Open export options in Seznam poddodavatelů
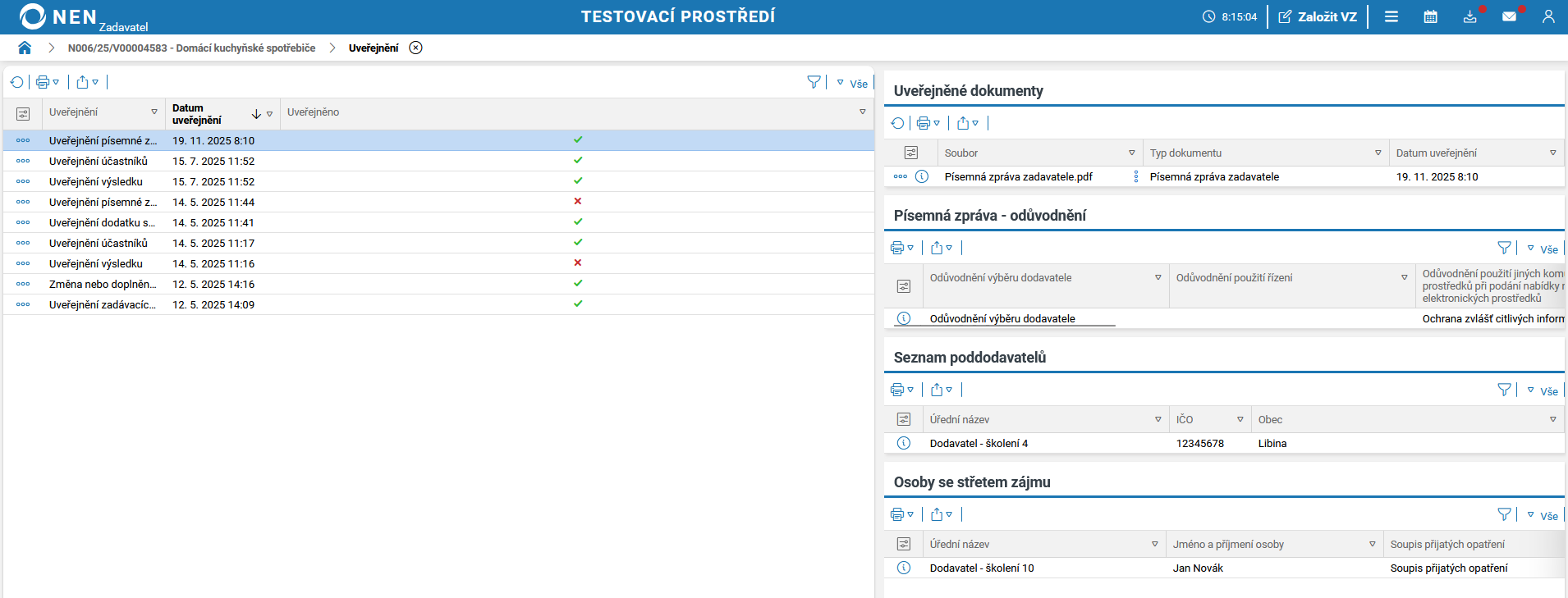The image size is (1568, 598). click(x=942, y=390)
